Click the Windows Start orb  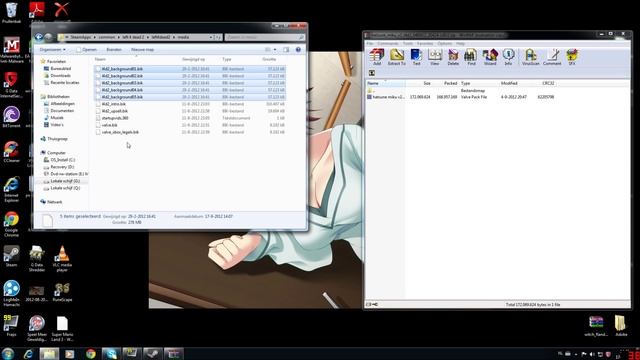tap(8, 353)
